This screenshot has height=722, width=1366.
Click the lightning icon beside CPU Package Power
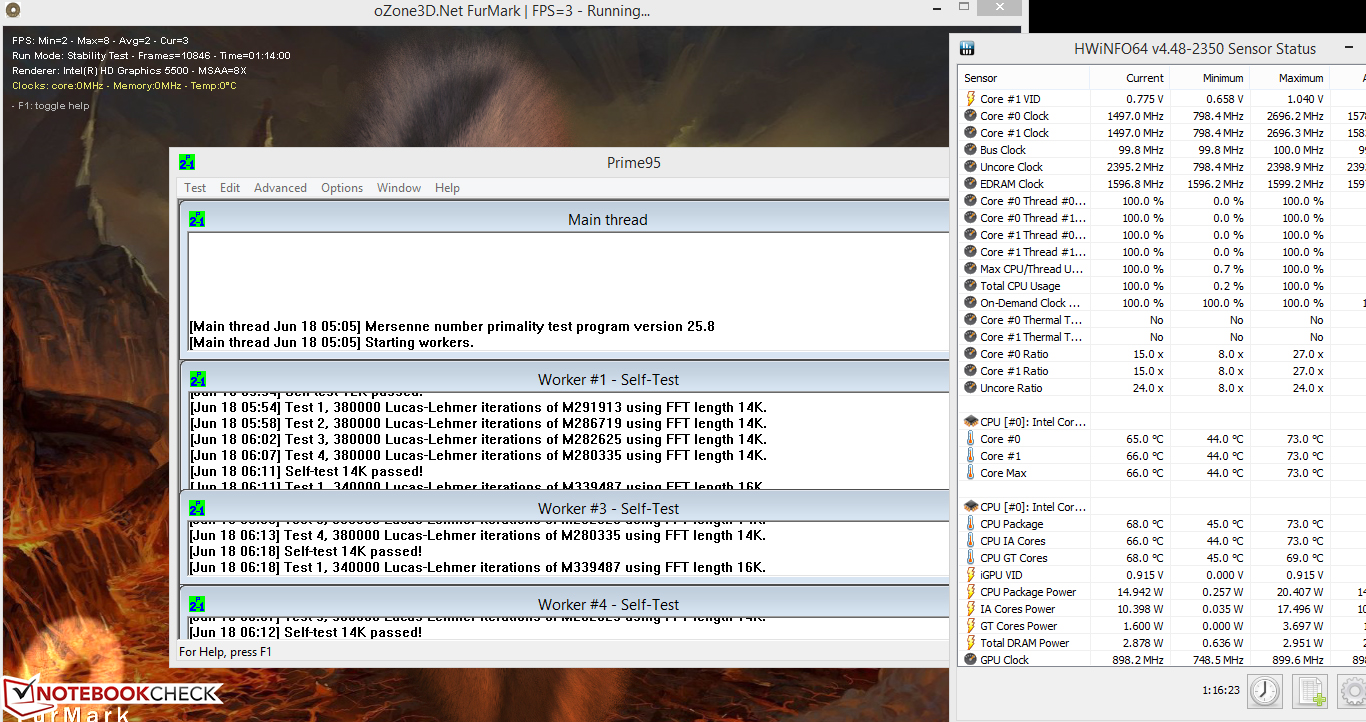970,592
